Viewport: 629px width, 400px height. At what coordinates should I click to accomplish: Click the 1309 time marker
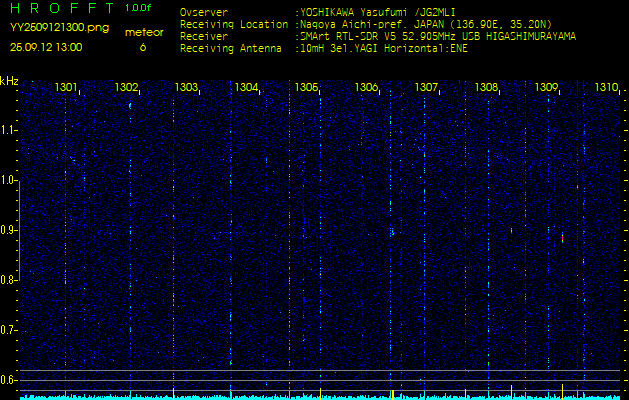point(546,88)
